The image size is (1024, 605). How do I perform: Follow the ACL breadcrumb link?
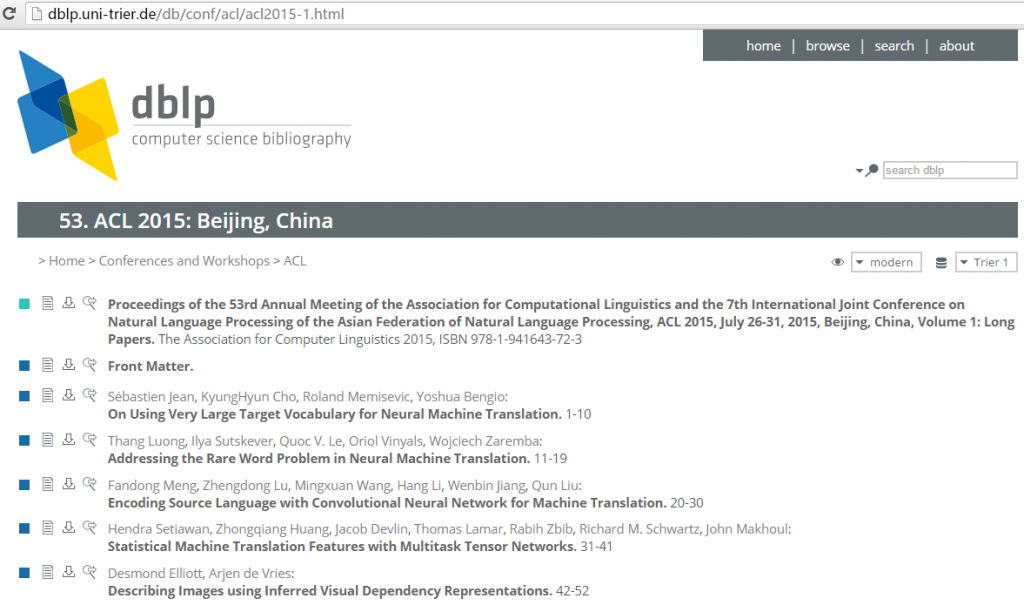click(x=295, y=261)
